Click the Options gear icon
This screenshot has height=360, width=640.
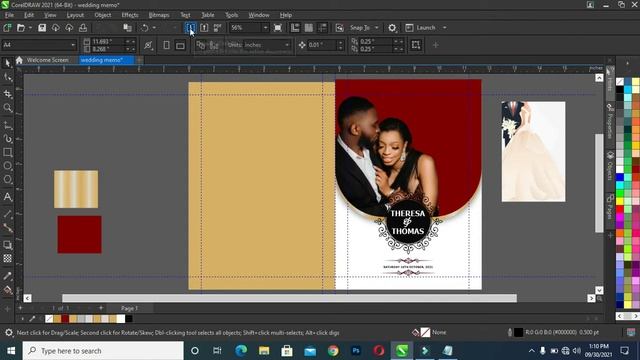[392, 28]
